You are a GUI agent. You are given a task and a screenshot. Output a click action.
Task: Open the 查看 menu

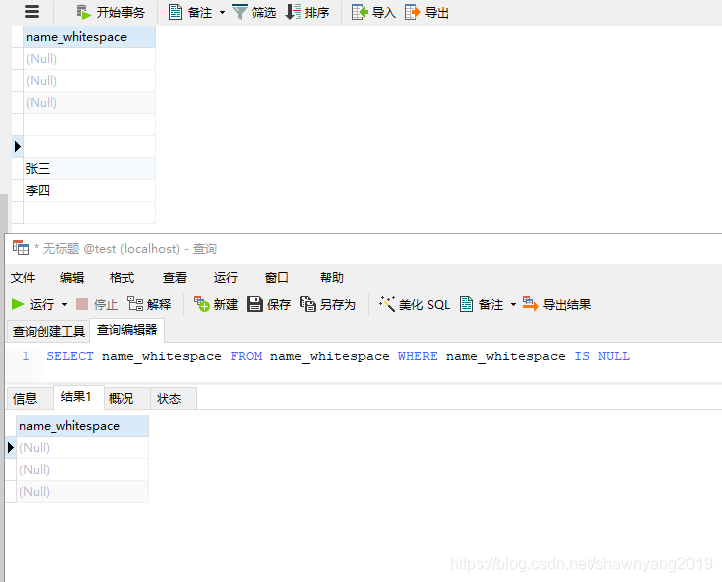pyautogui.click(x=175, y=278)
